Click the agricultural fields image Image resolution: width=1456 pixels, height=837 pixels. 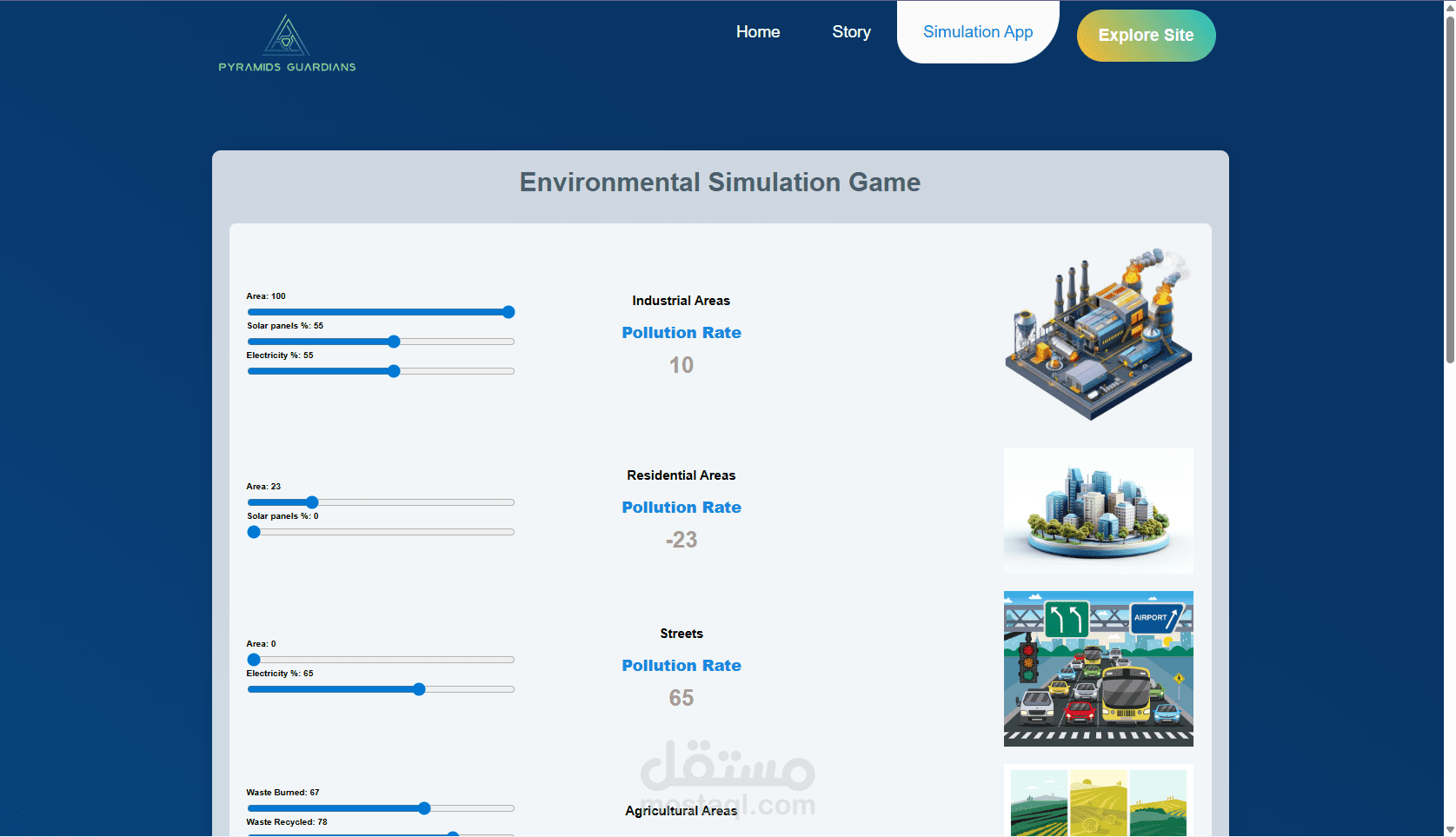(x=1099, y=800)
